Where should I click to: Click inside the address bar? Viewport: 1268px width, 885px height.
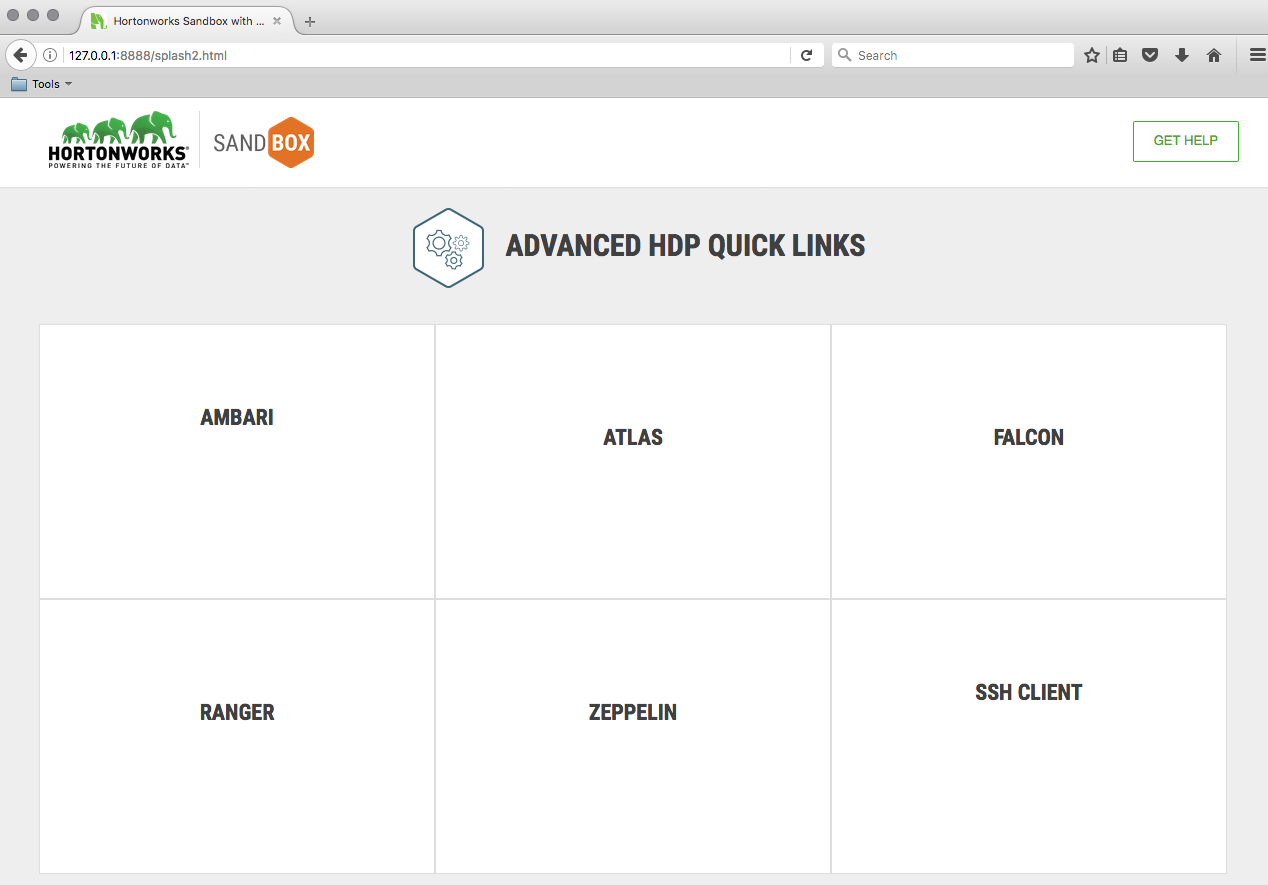[400, 55]
